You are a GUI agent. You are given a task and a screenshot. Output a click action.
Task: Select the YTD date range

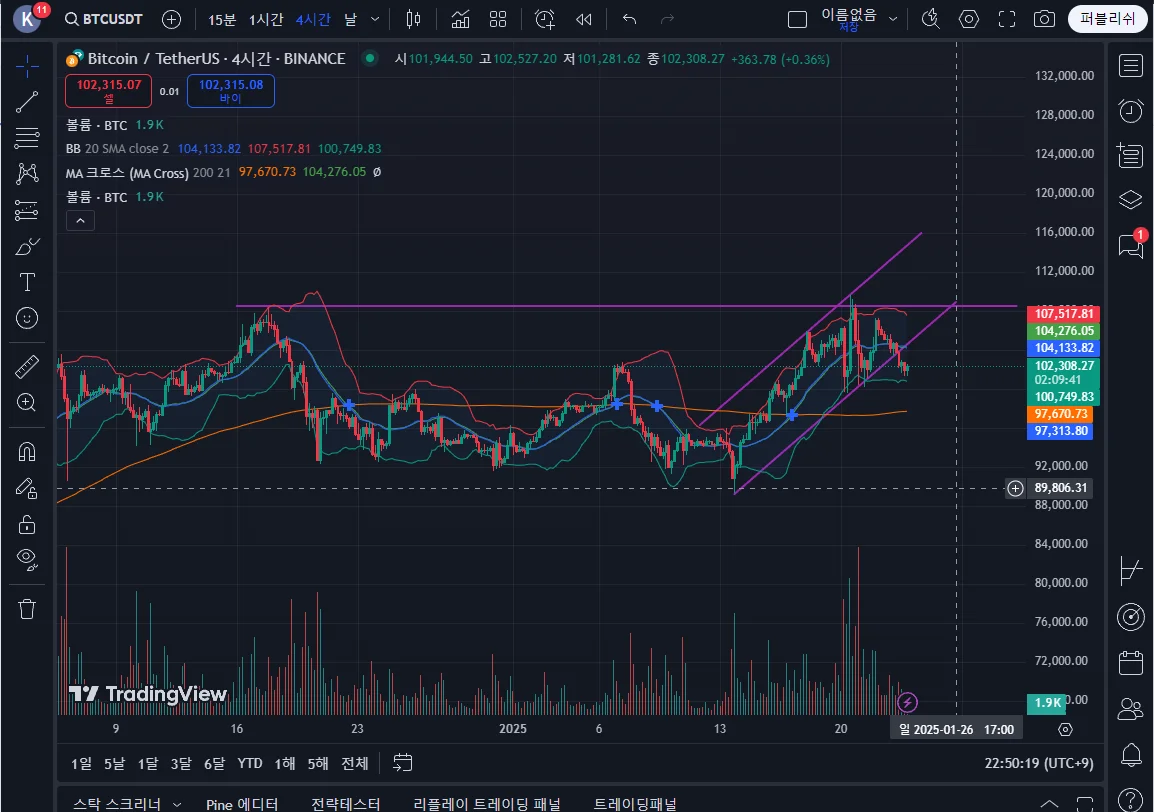[x=249, y=763]
